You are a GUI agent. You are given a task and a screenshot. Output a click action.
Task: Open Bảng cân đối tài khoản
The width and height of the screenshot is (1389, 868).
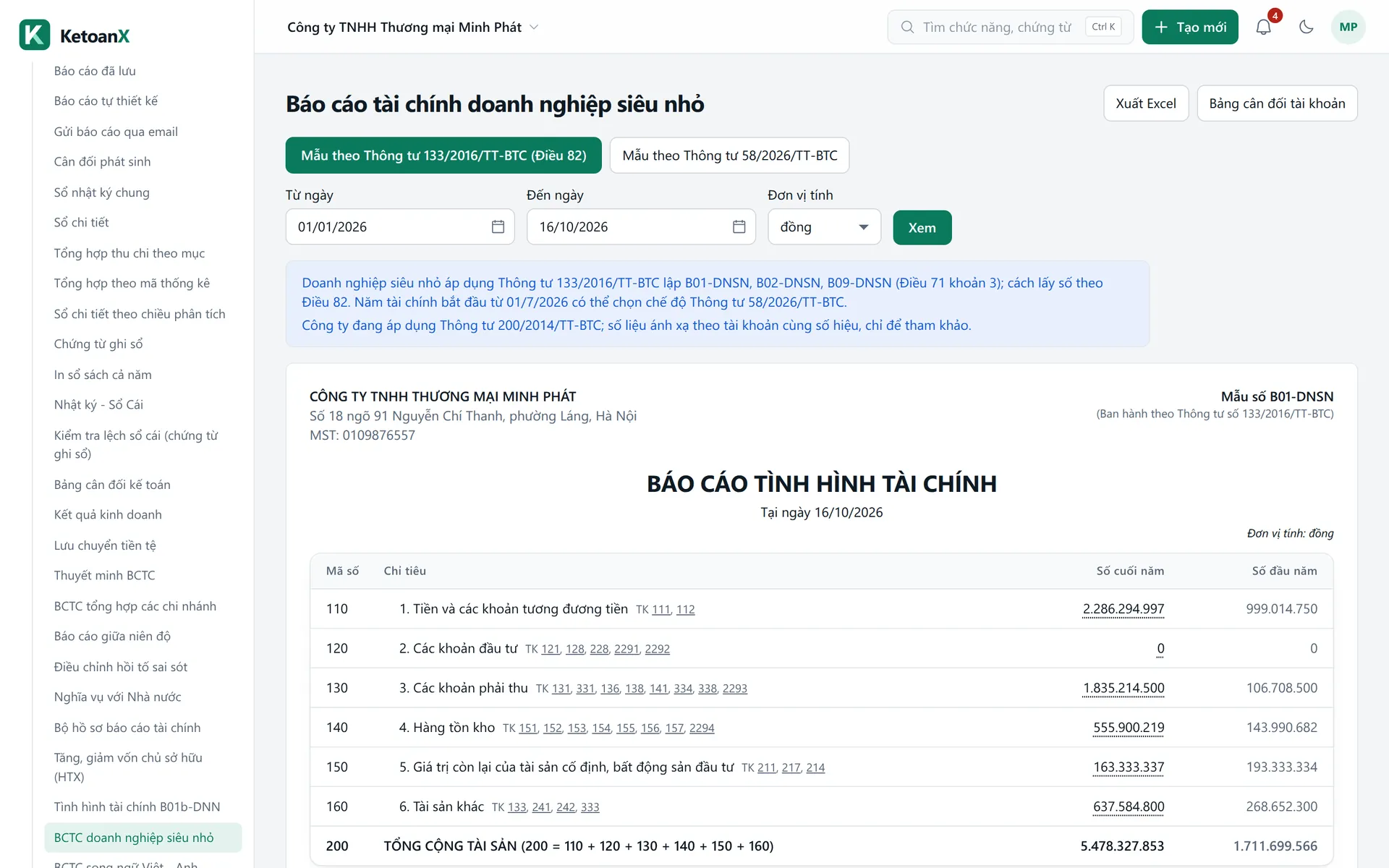coord(1277,103)
